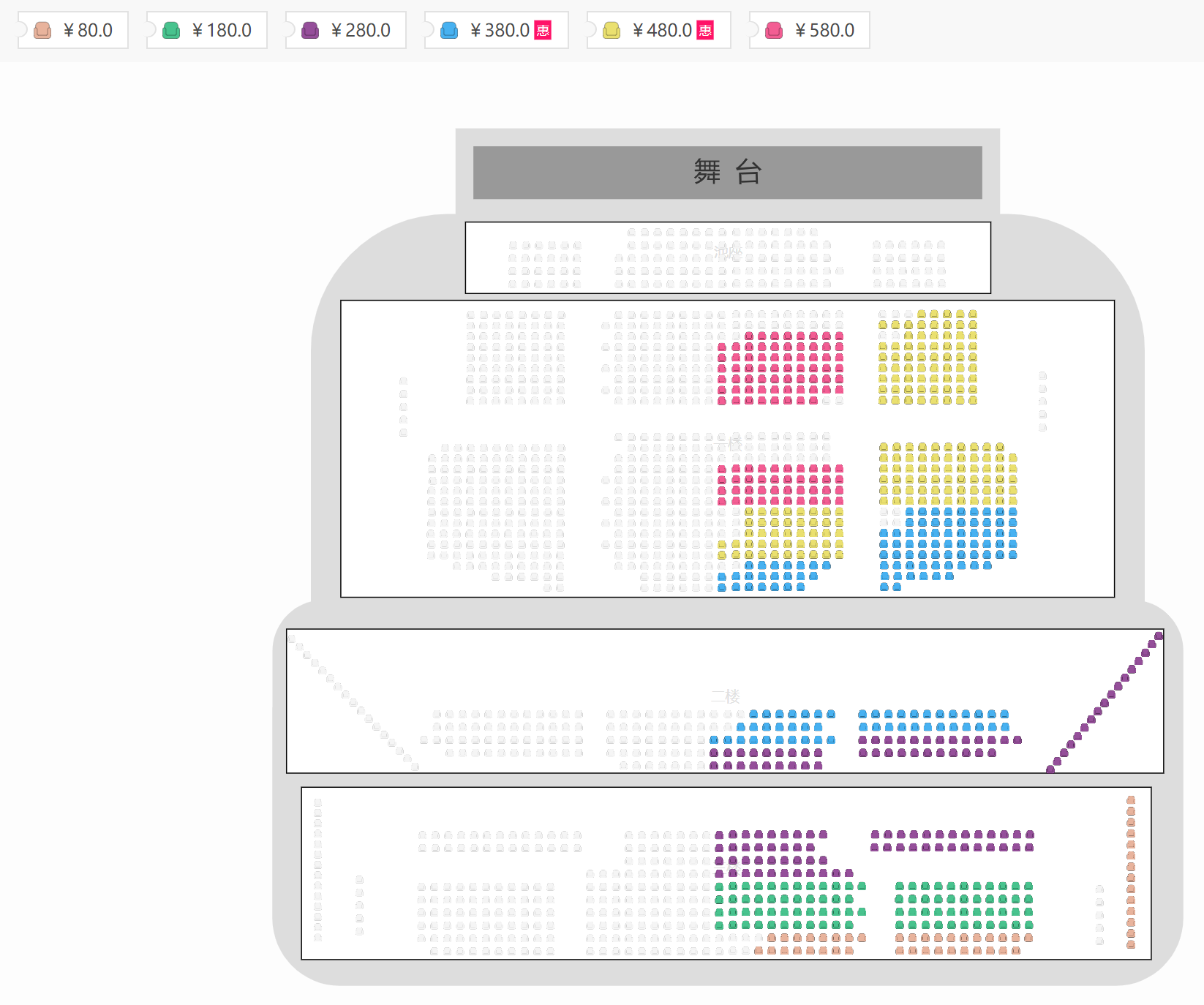Viewport: 1204px width, 1005px height.
Task: Click the blue ¥380.0 seat icon in legend
Action: tap(449, 30)
